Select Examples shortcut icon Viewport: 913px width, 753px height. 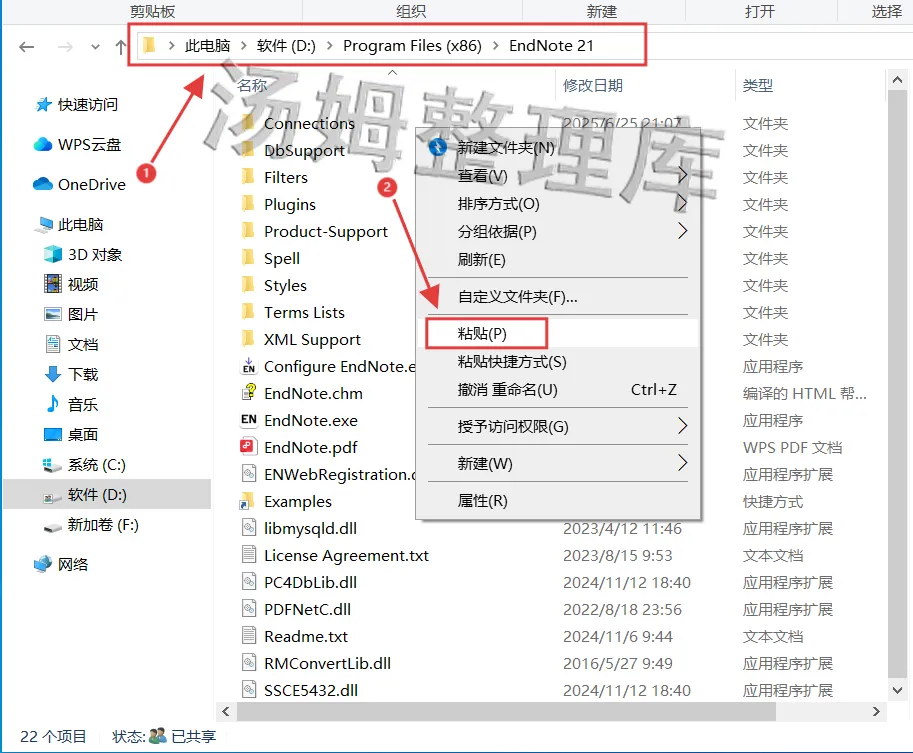tap(247, 501)
